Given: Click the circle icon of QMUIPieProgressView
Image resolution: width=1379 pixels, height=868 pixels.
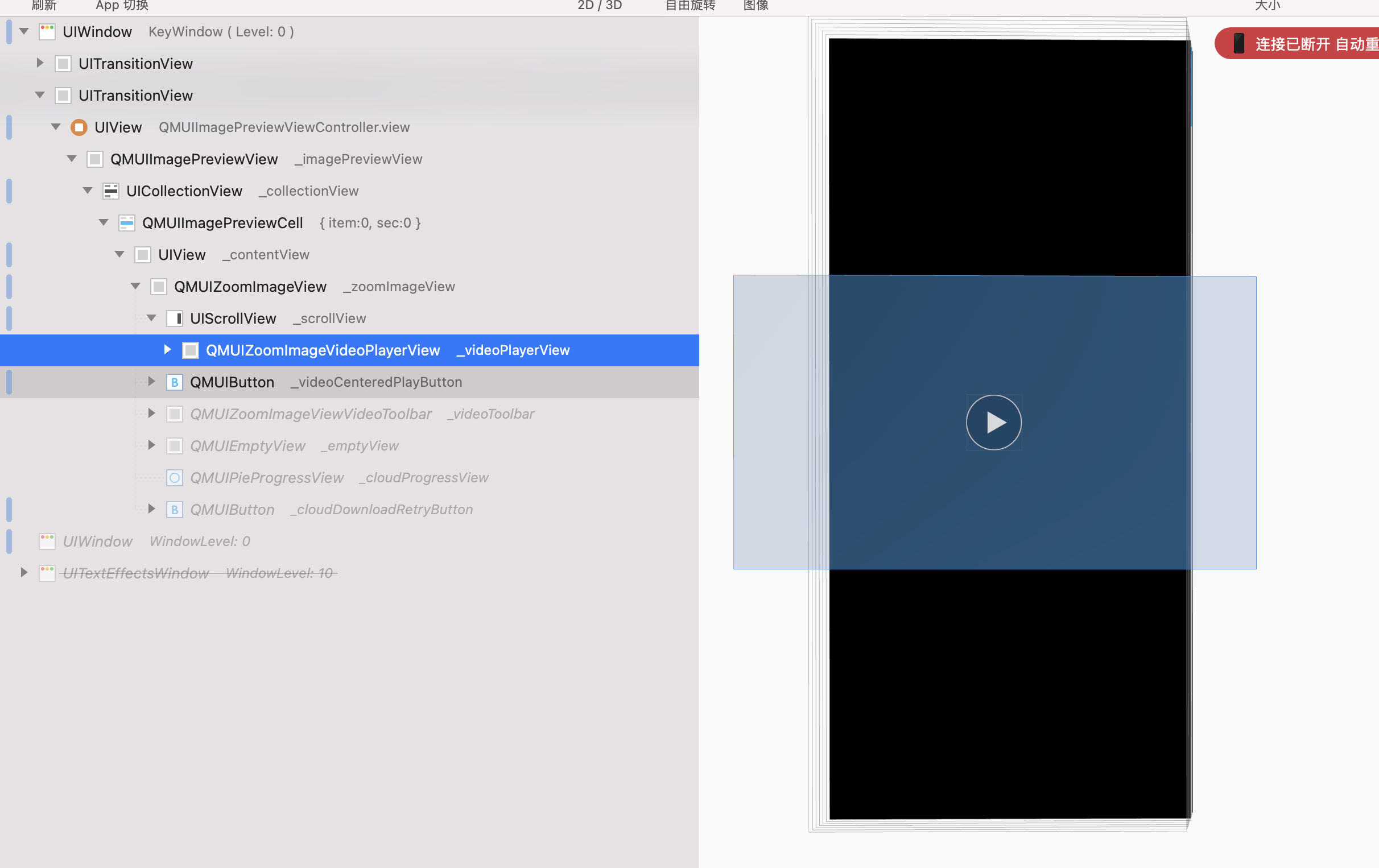Looking at the screenshot, I should coord(175,478).
